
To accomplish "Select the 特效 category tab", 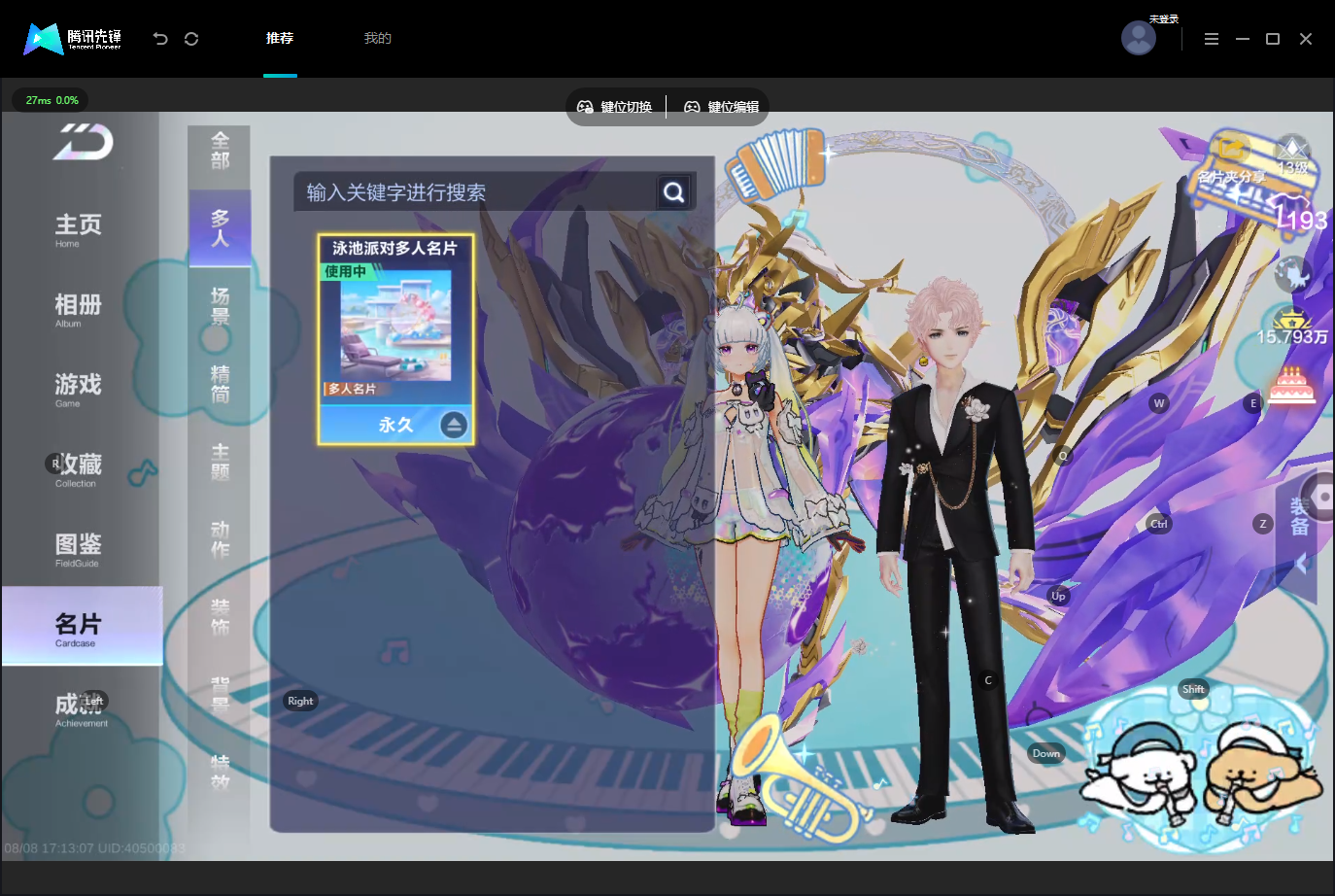I will point(220,773).
